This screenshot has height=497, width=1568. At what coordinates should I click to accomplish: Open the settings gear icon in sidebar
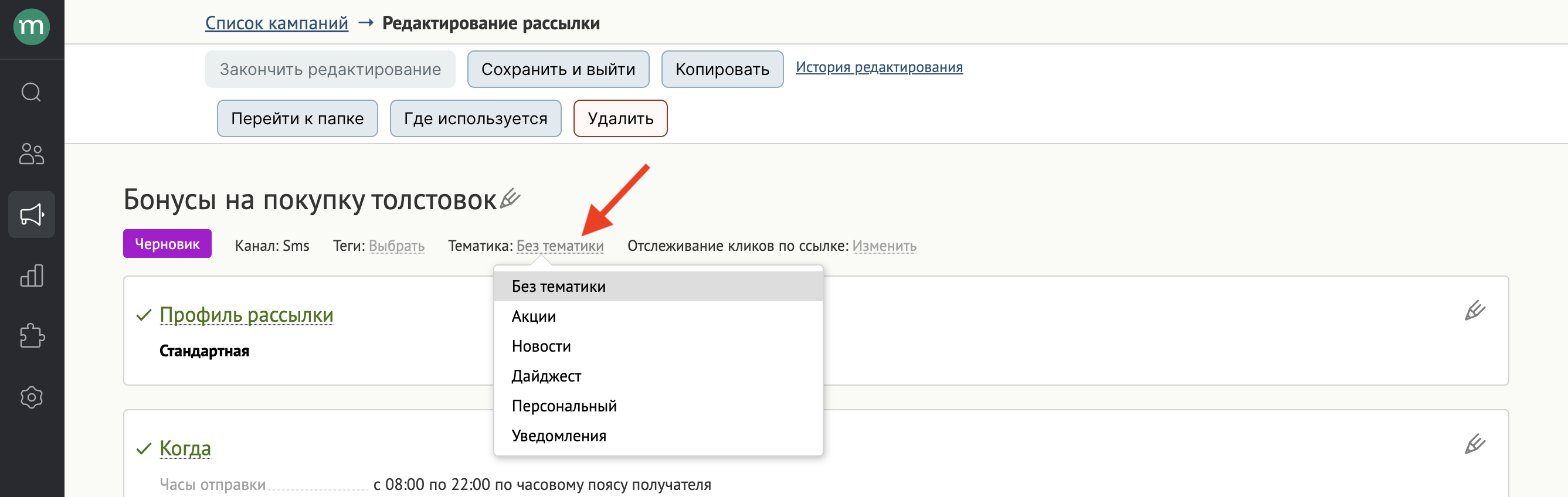click(x=32, y=397)
